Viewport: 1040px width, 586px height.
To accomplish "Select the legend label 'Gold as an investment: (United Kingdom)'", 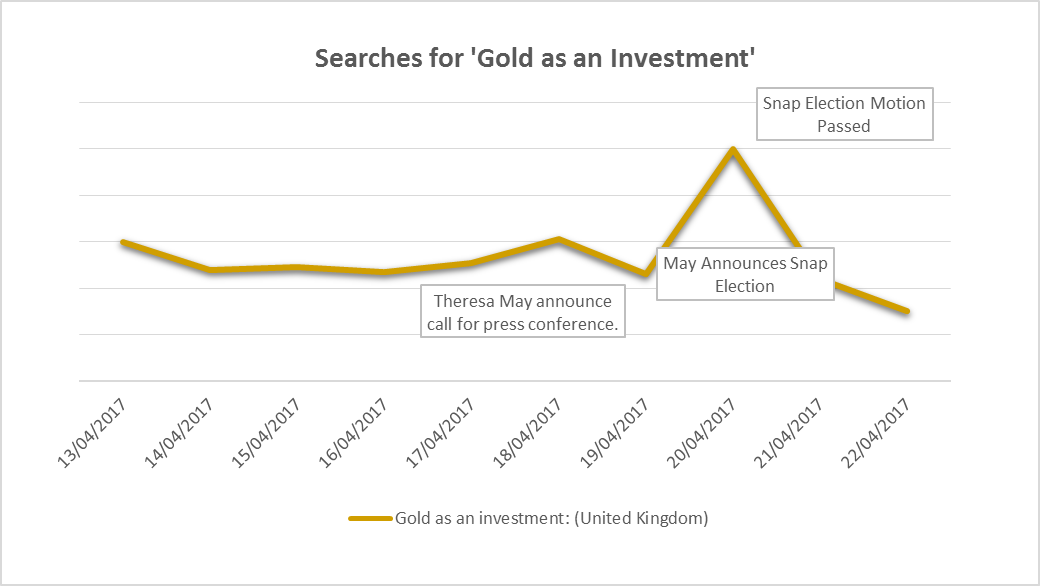I will click(x=551, y=518).
